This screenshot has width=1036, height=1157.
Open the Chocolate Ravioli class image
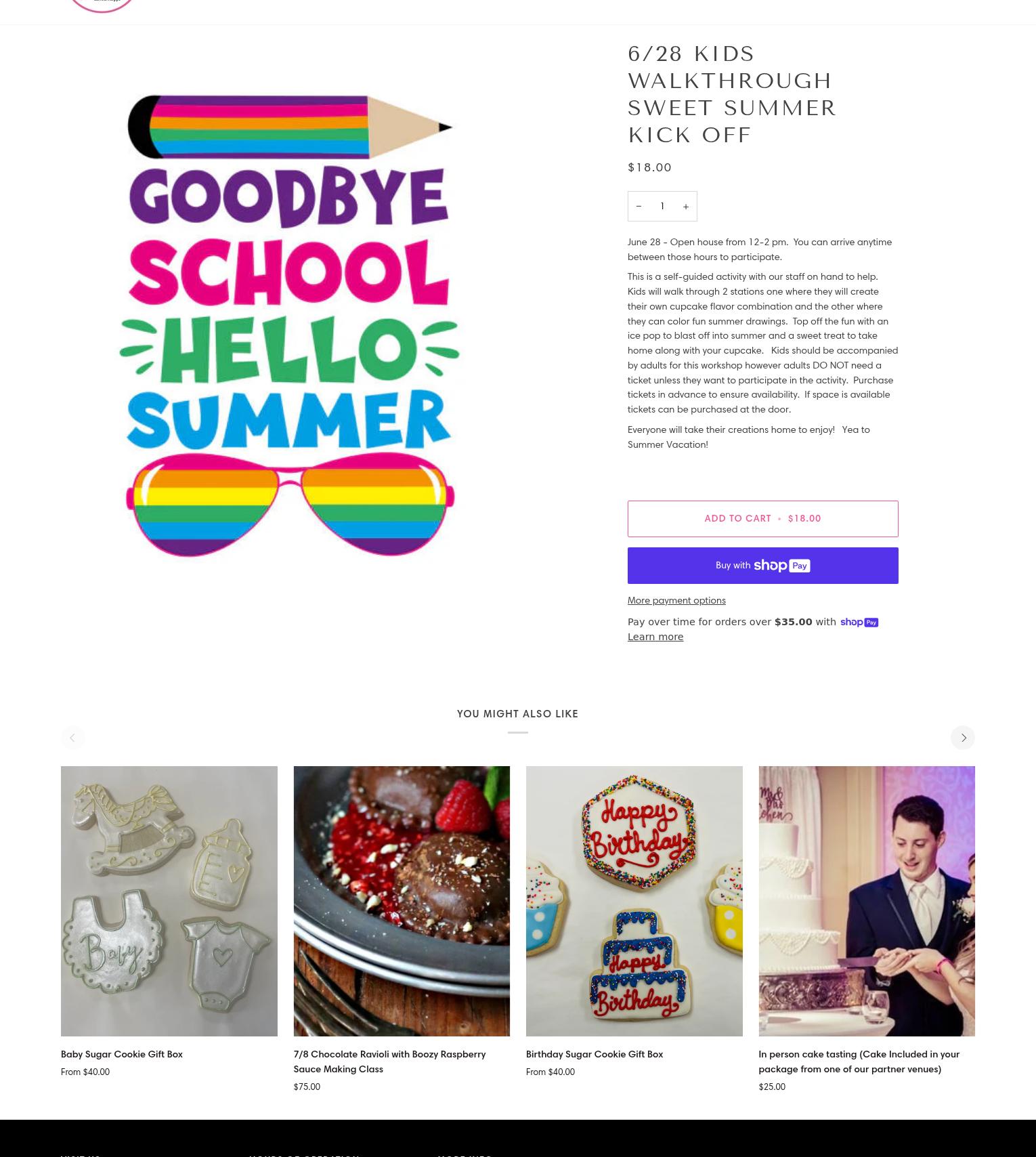402,901
